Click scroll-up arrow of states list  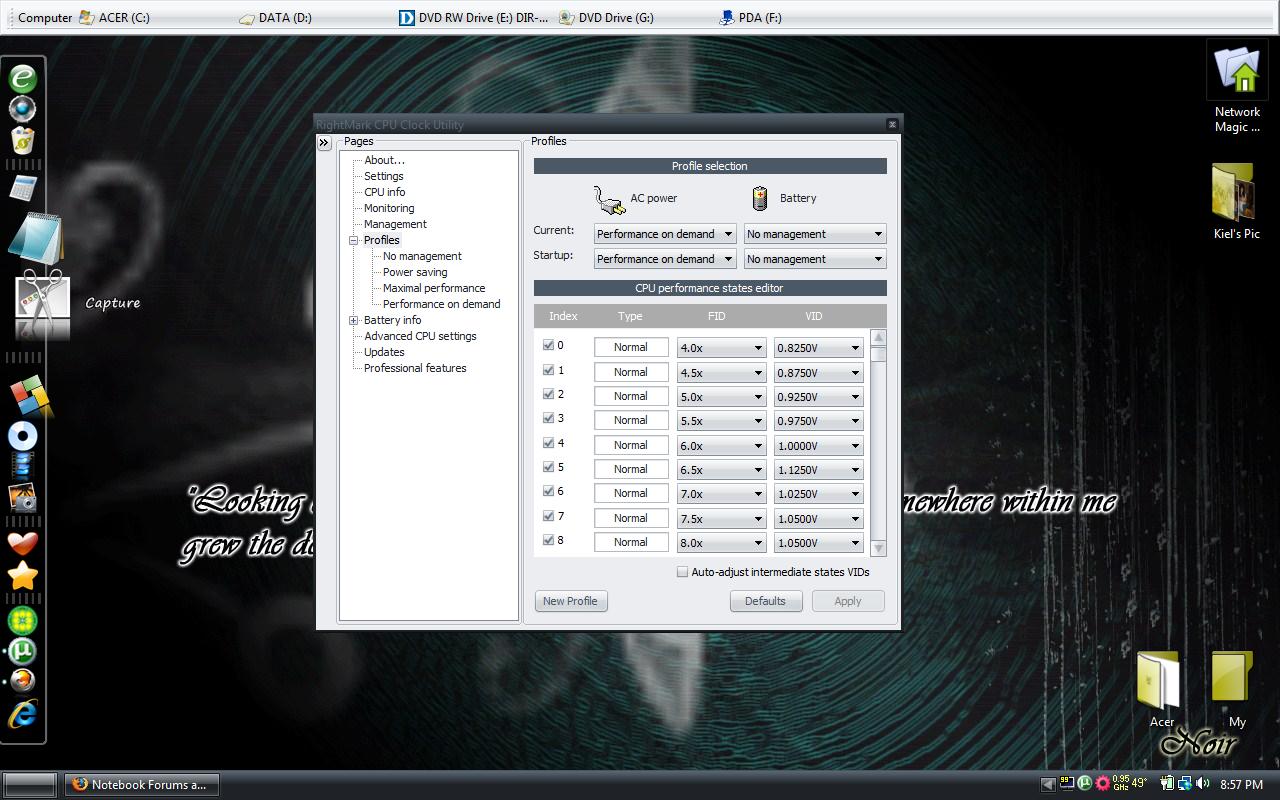coord(879,338)
